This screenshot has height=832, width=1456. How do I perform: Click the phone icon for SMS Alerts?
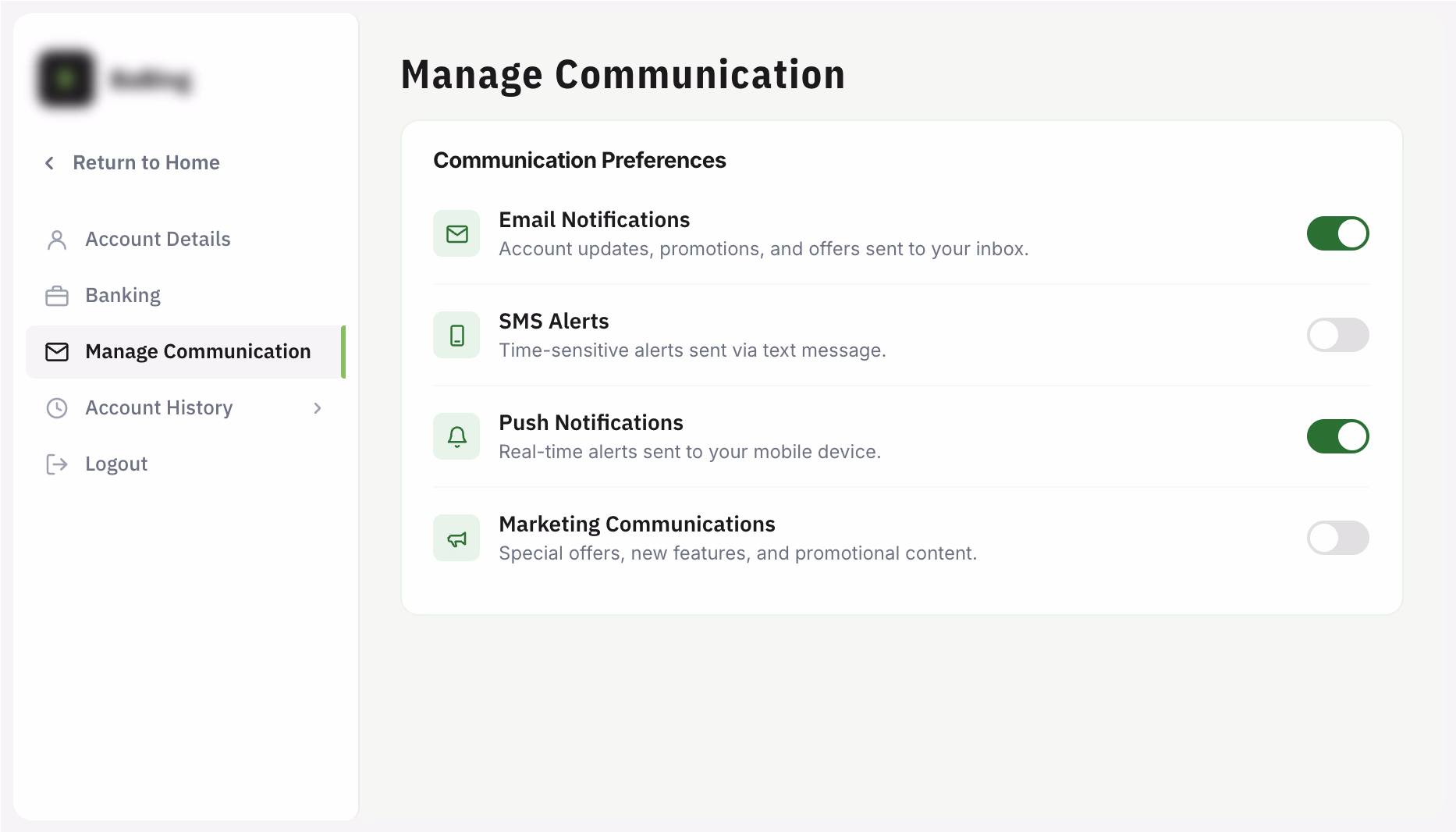click(456, 335)
